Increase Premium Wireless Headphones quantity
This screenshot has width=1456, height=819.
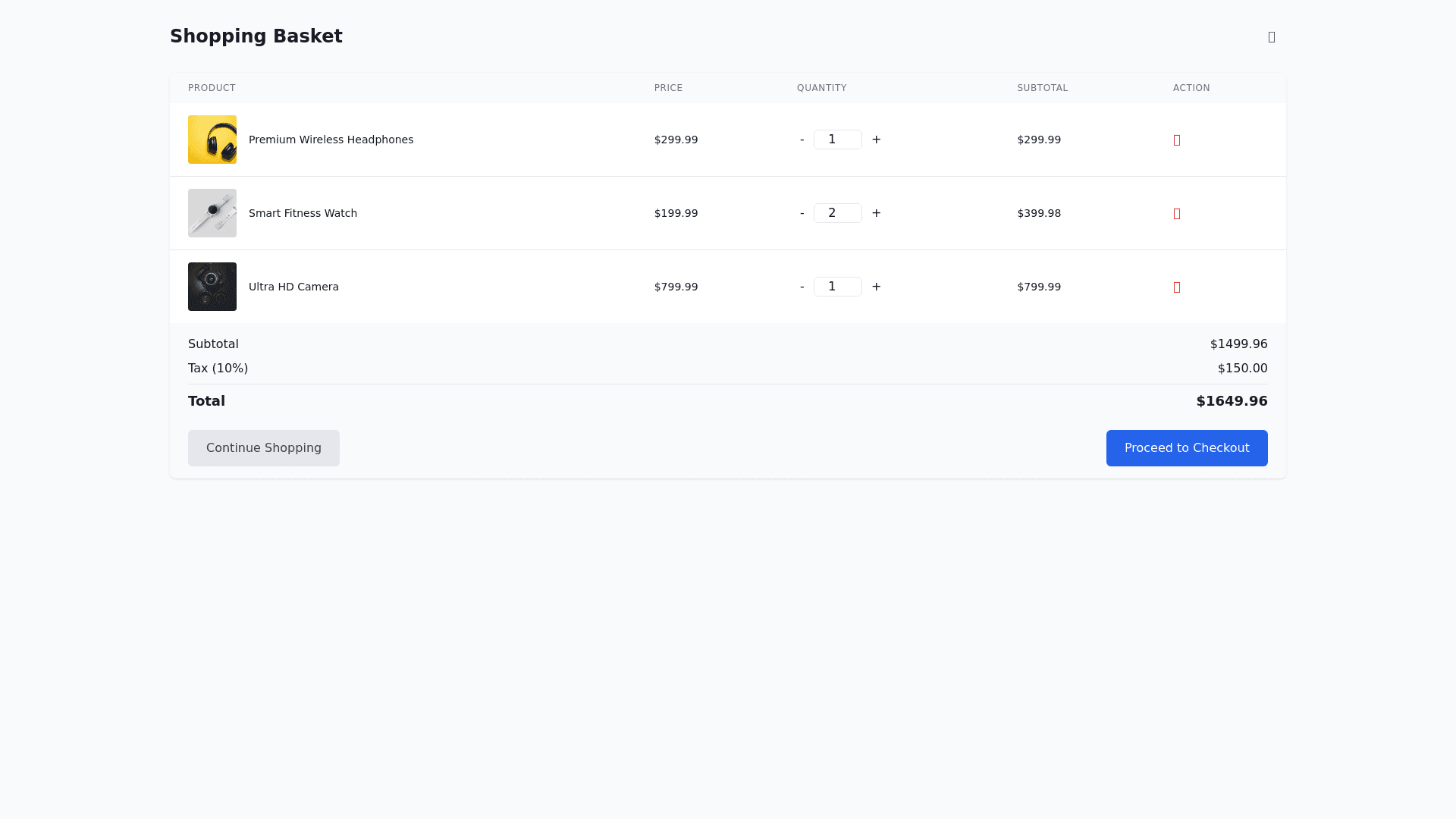point(876,140)
